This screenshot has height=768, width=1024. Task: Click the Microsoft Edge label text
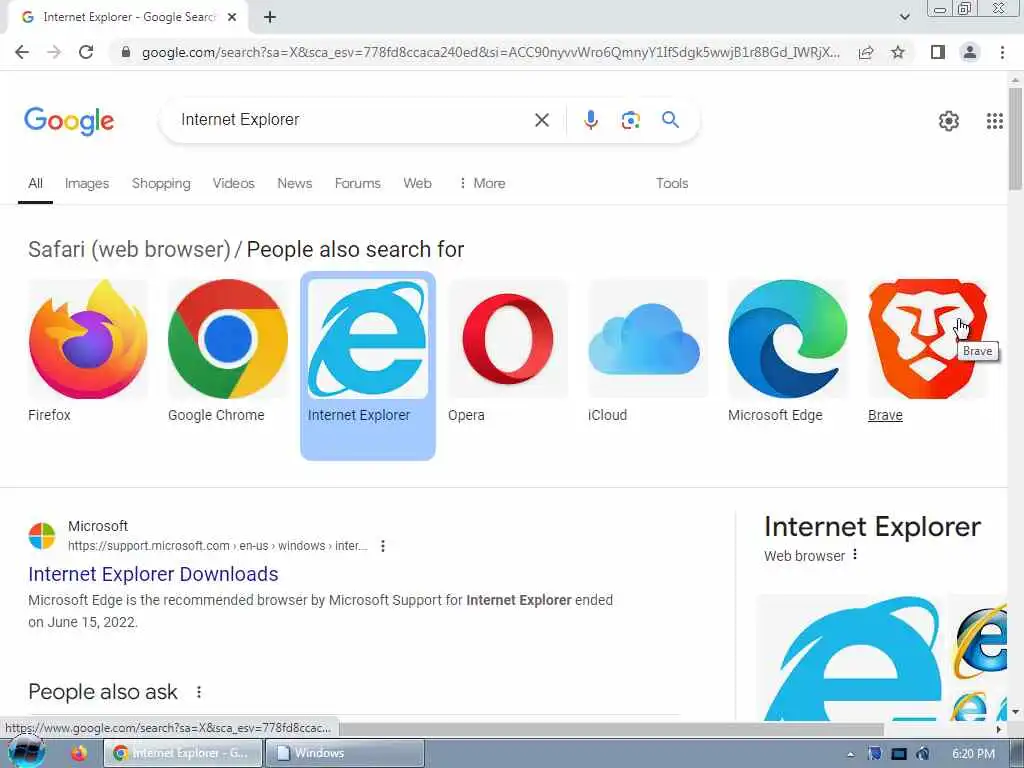[x=775, y=415]
